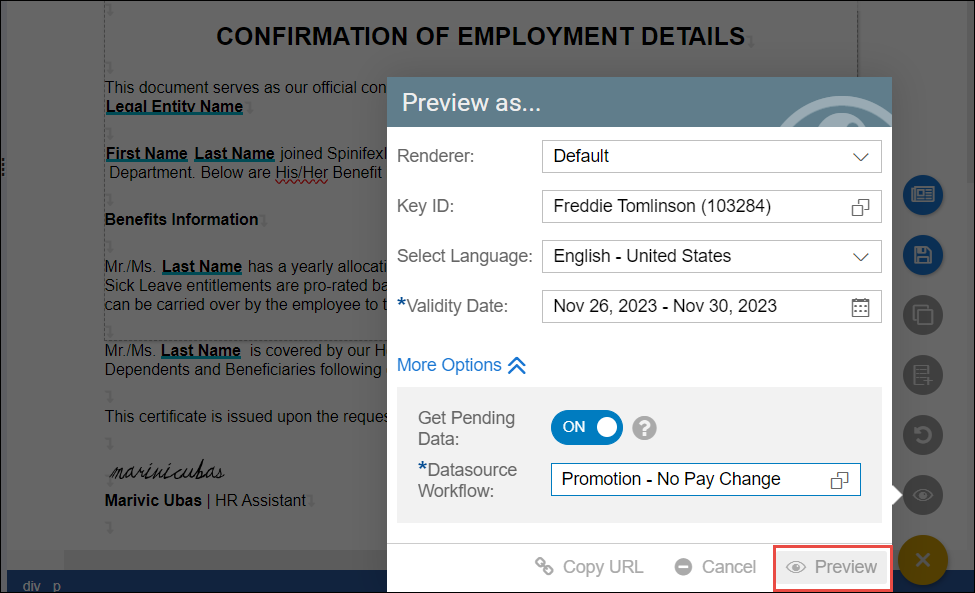Open the Key ID lookup picker icon
Screen dimensions: 975x593
point(860,207)
